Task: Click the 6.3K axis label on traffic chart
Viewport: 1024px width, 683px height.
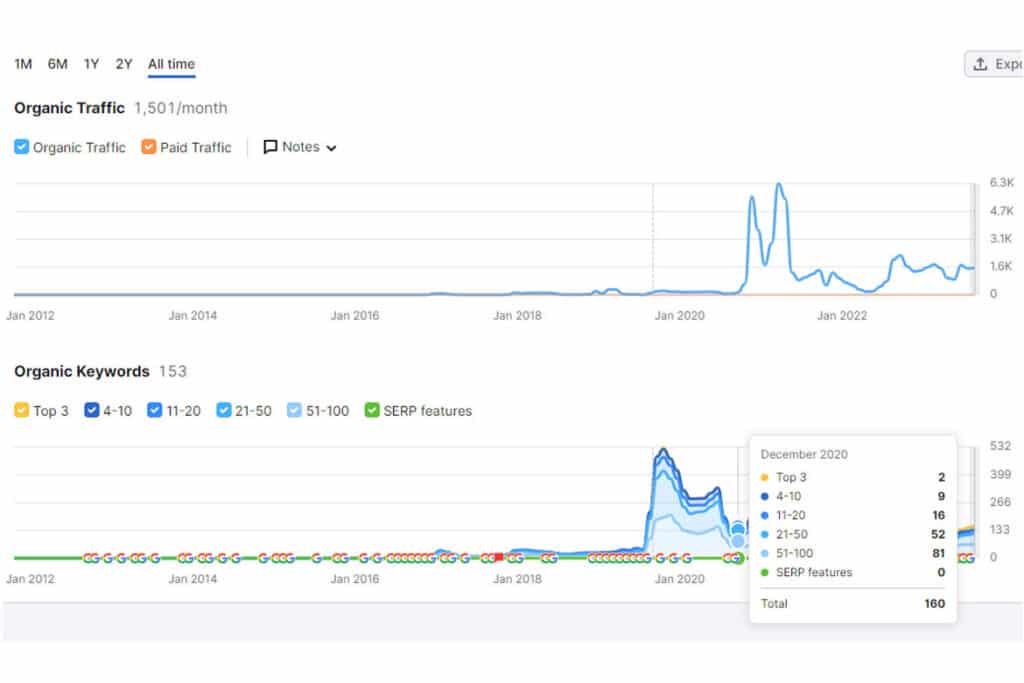Action: point(1001,183)
